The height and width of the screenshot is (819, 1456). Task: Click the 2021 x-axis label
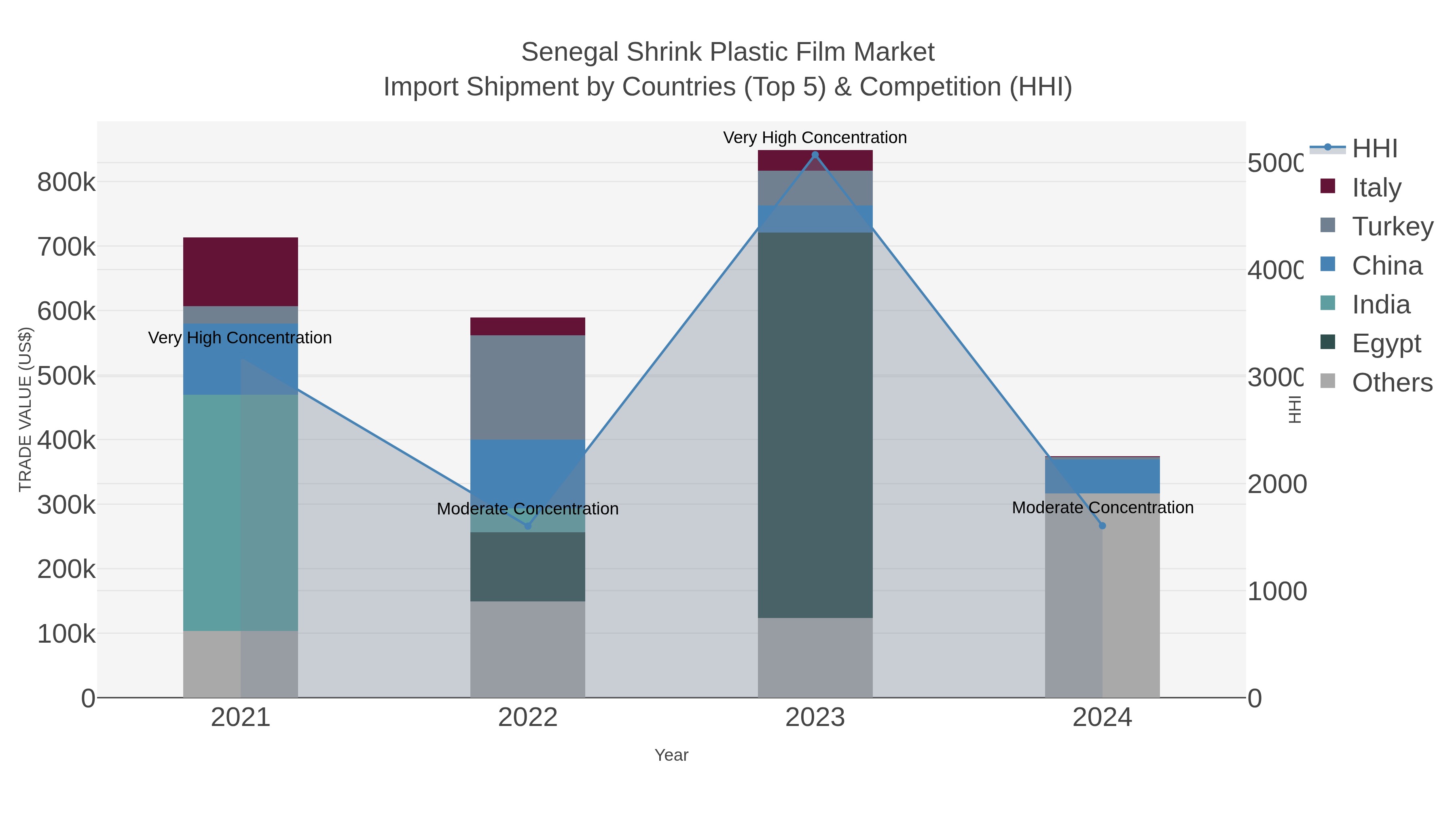(241, 718)
